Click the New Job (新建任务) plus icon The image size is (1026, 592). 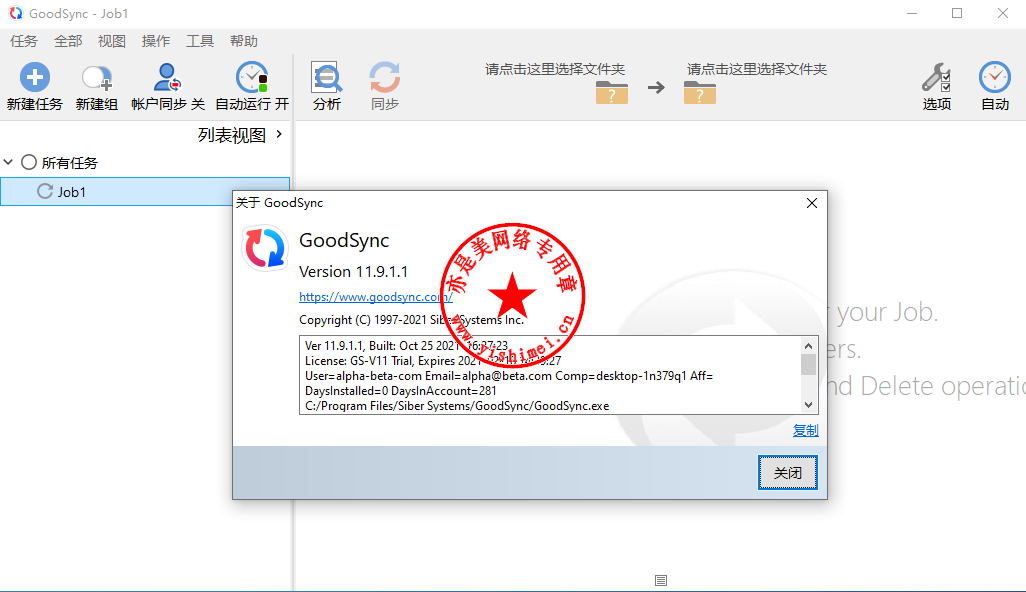[35, 77]
